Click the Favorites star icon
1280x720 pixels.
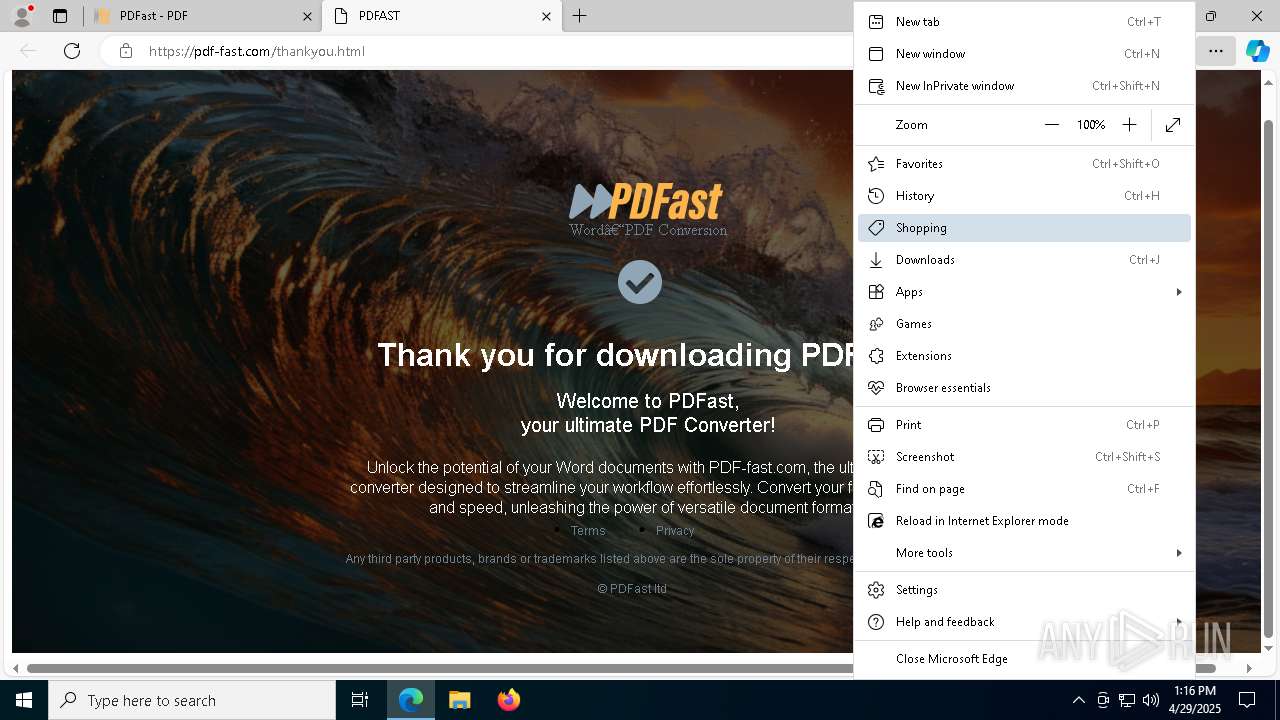pyautogui.click(x=876, y=164)
